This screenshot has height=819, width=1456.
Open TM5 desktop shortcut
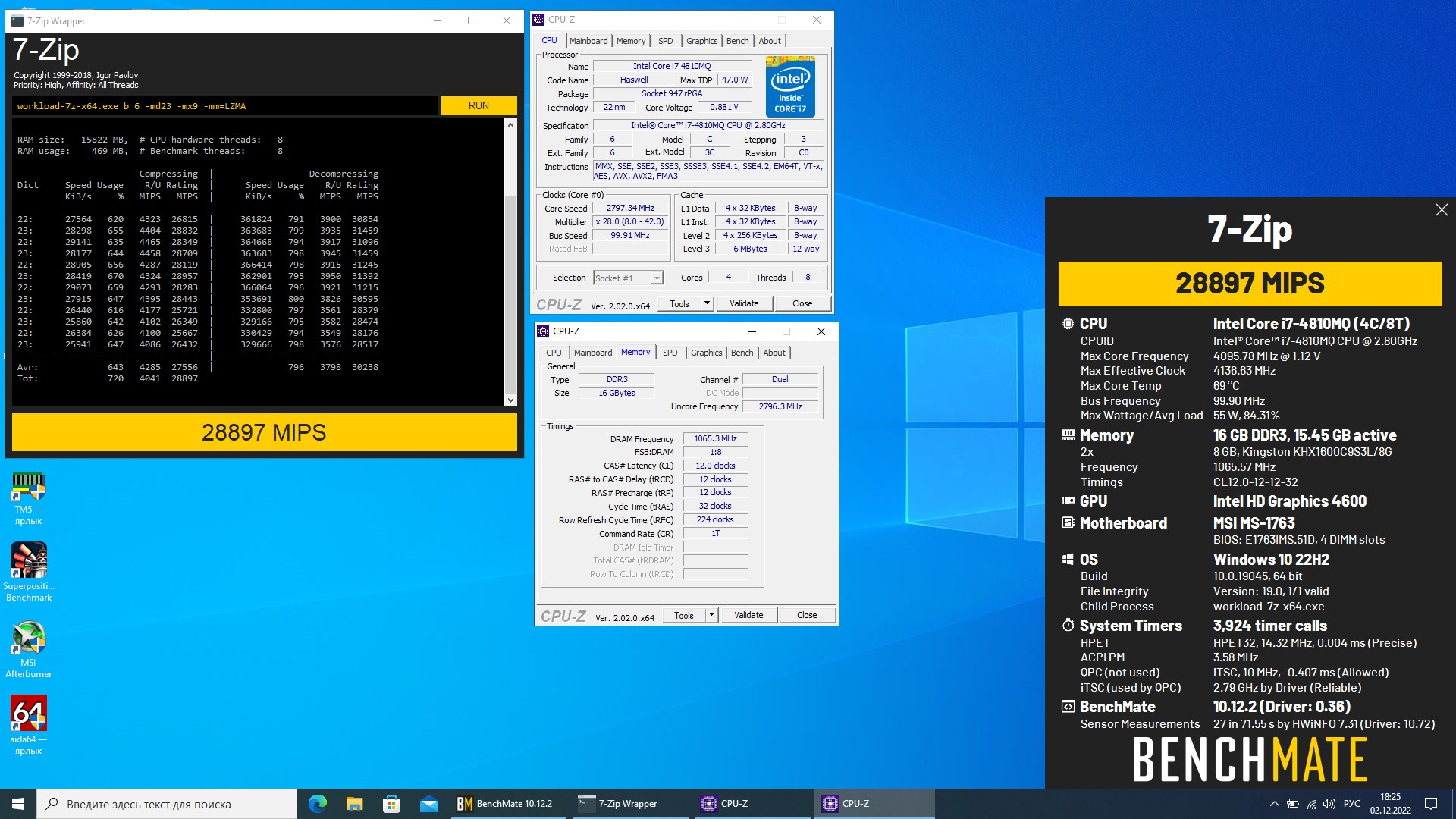(29, 498)
